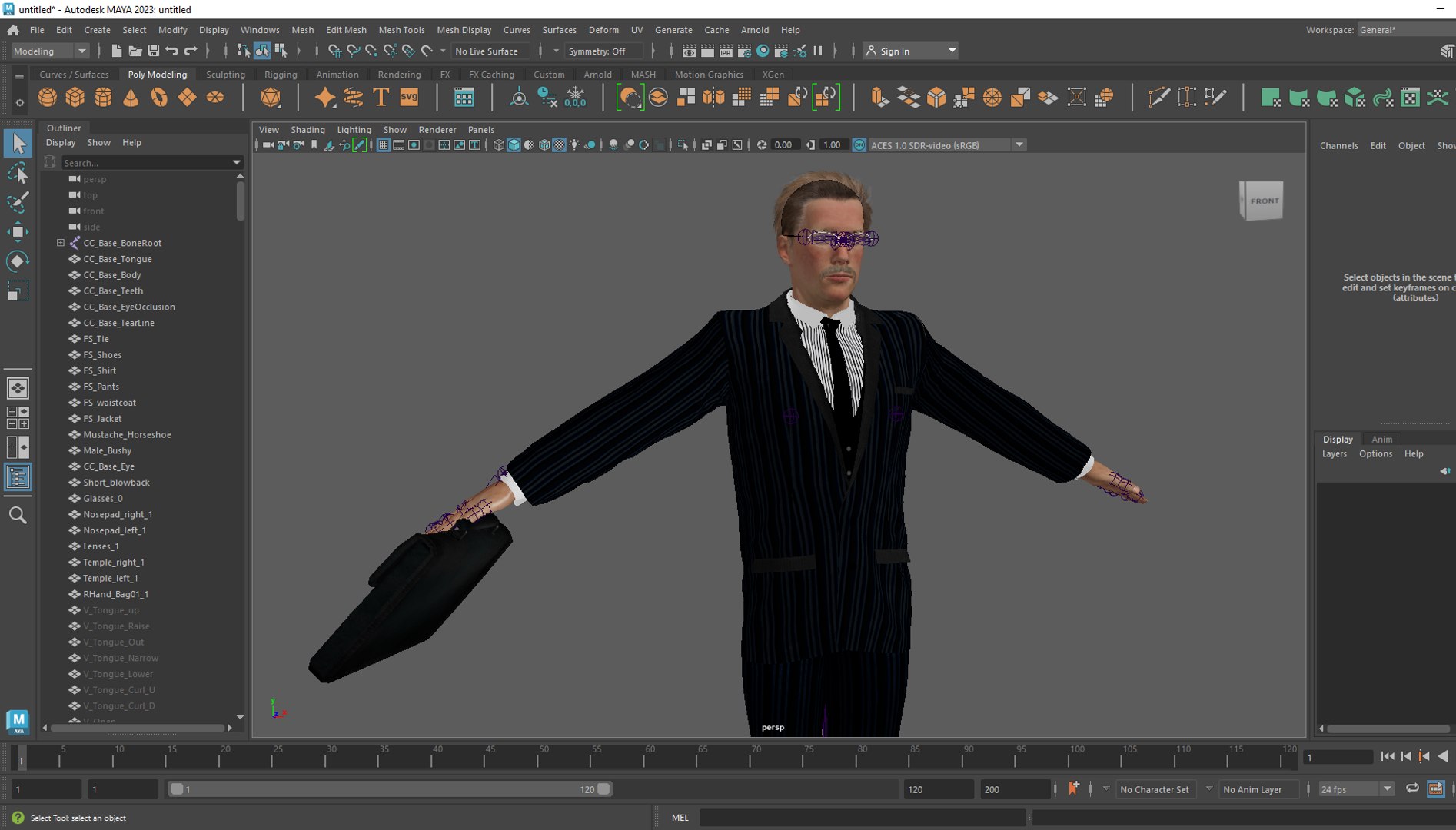The image size is (1456, 830).
Task: Choose the Rotate tool in toolbox
Action: 18,261
